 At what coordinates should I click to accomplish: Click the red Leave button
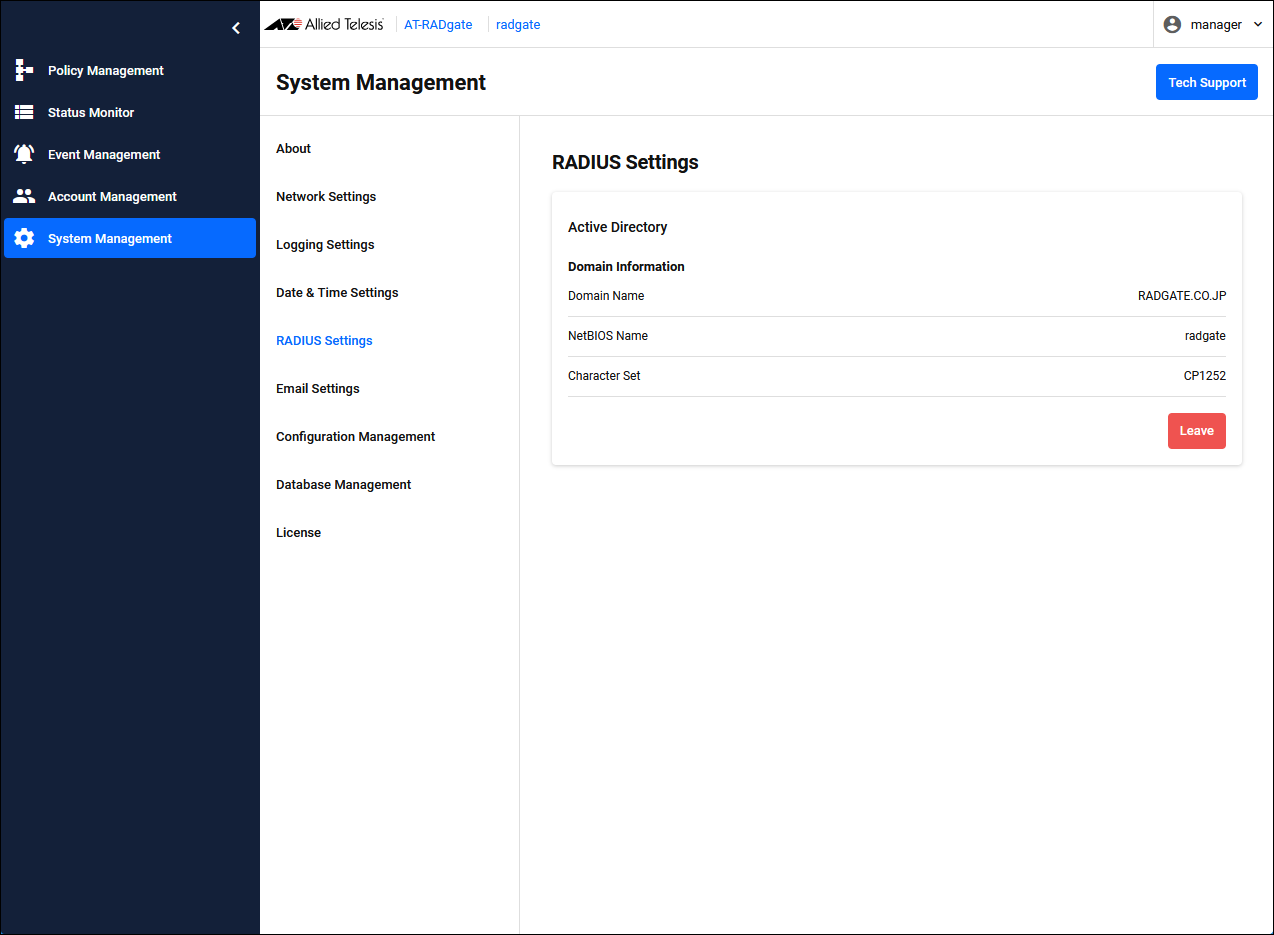point(1196,431)
